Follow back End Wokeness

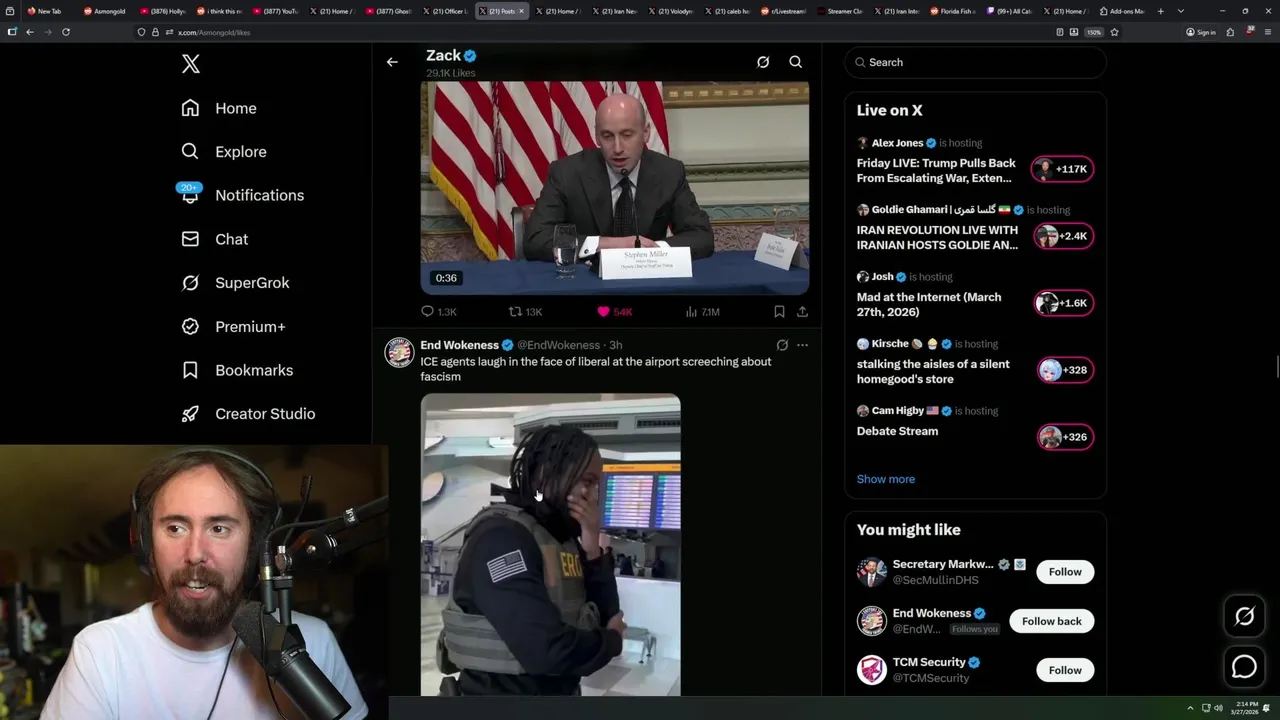tap(1051, 621)
